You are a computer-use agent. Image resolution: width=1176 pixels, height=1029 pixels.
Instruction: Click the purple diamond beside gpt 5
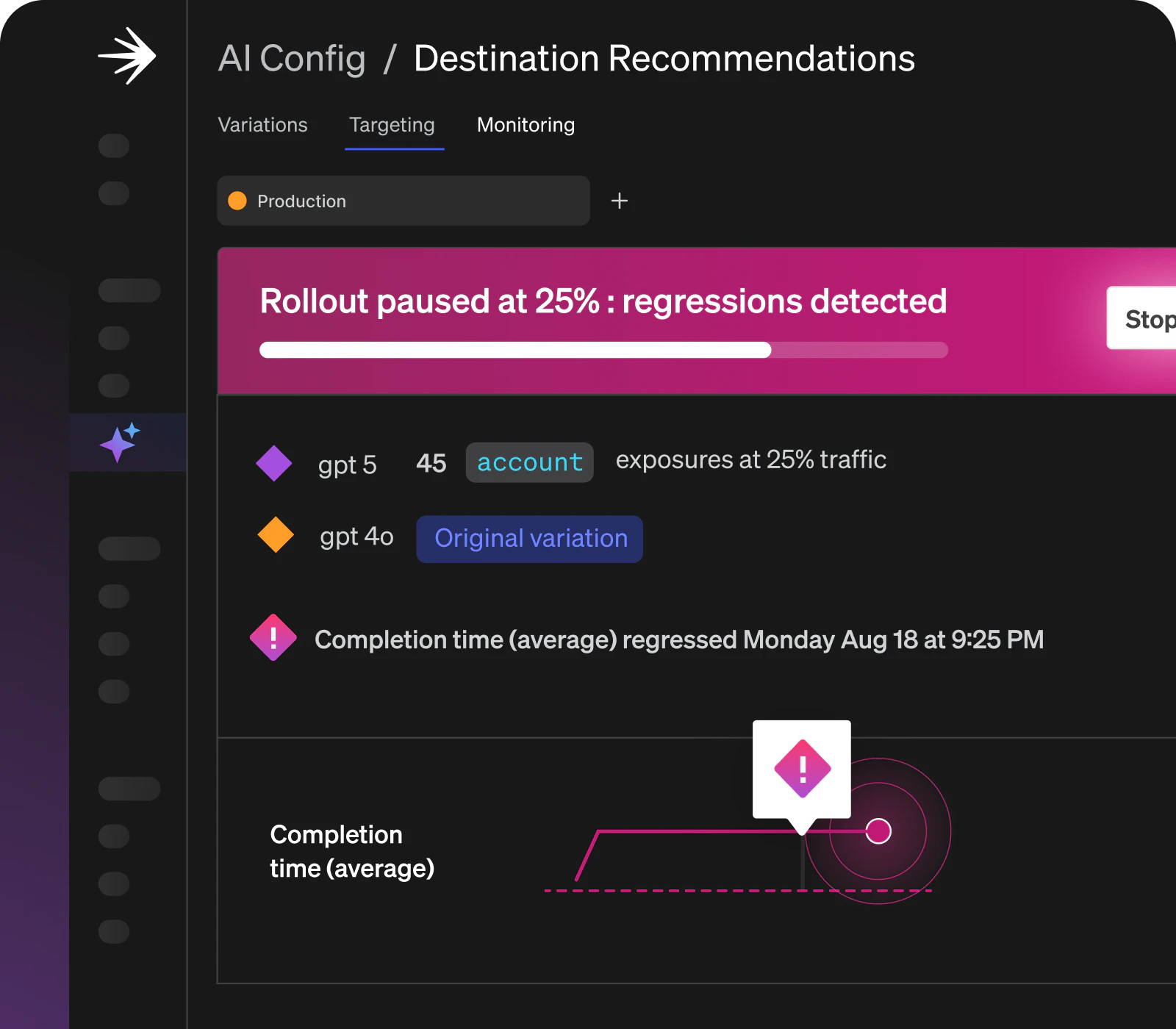click(x=274, y=464)
